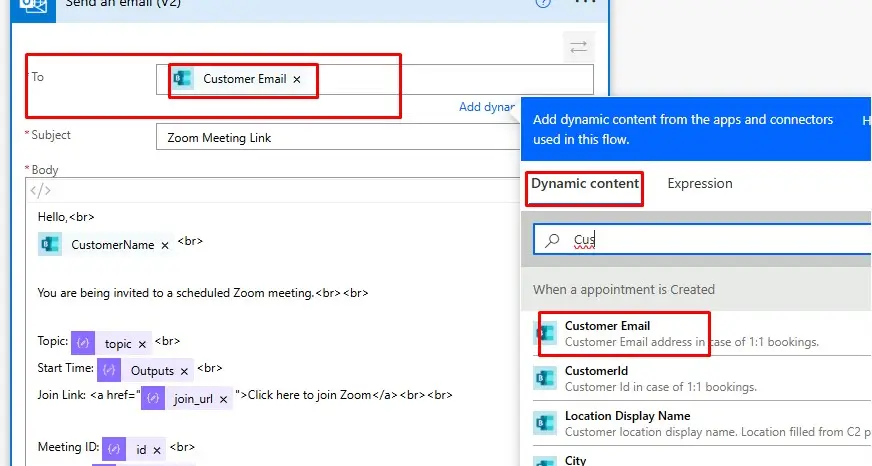This screenshot has height=466, width=872.
Task: Remove the Outputs token from Start Time
Action: click(184, 371)
